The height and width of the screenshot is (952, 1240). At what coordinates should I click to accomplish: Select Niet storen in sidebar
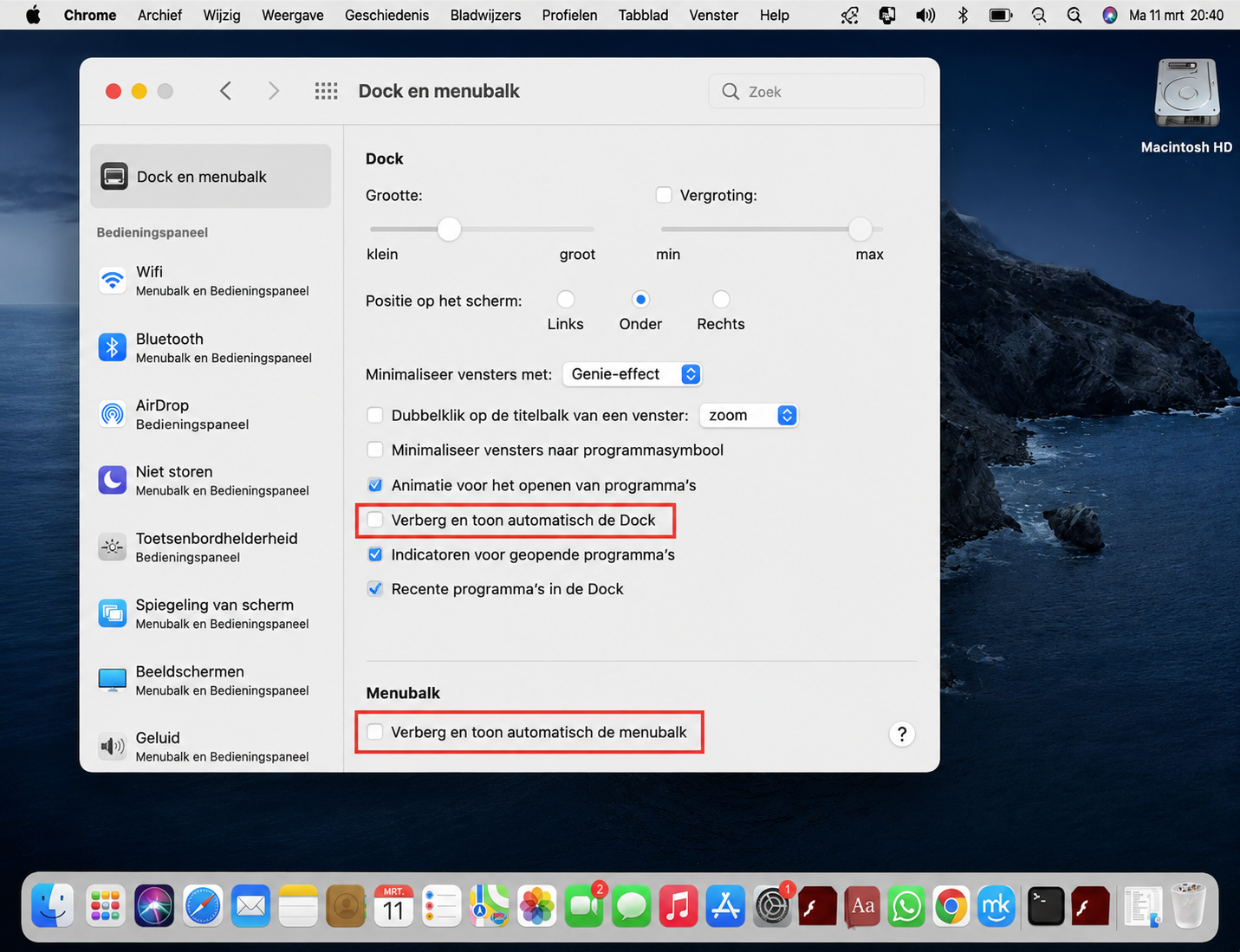tap(211, 480)
